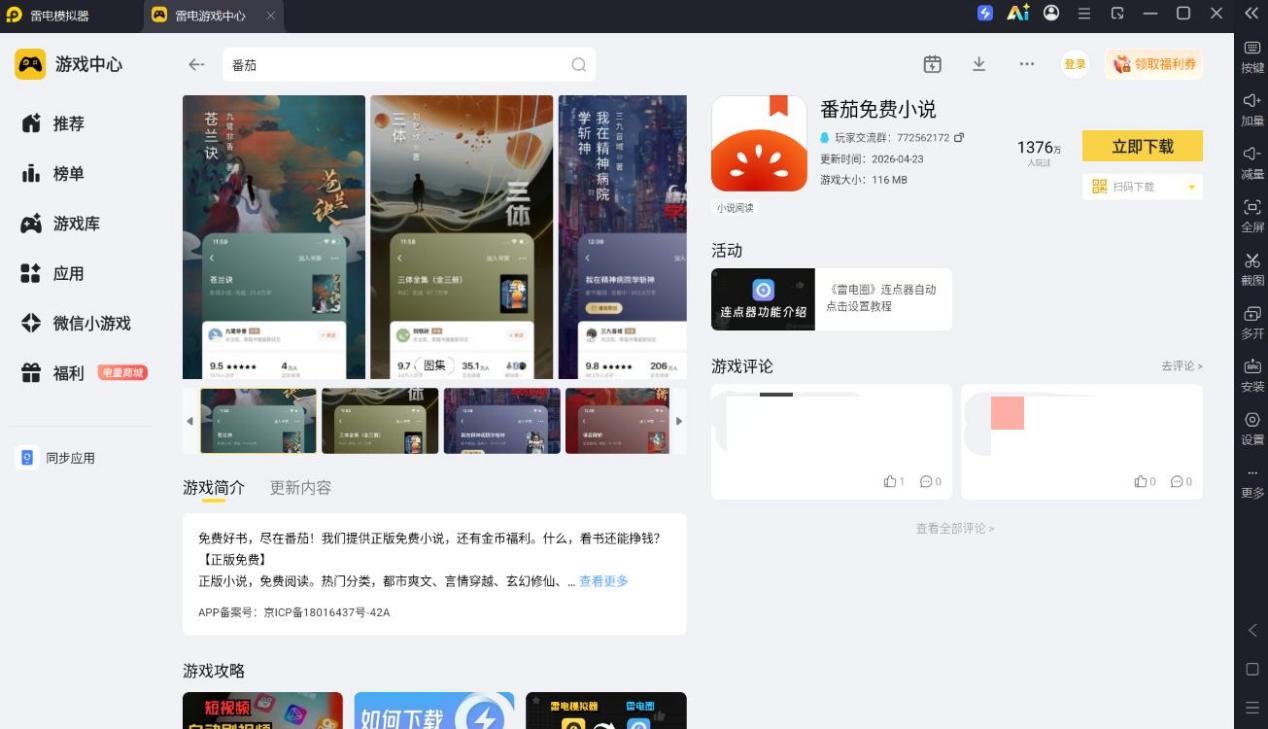The width and height of the screenshot is (1268, 729).
Task: Click 查看更多 to expand description
Action: [x=604, y=581]
